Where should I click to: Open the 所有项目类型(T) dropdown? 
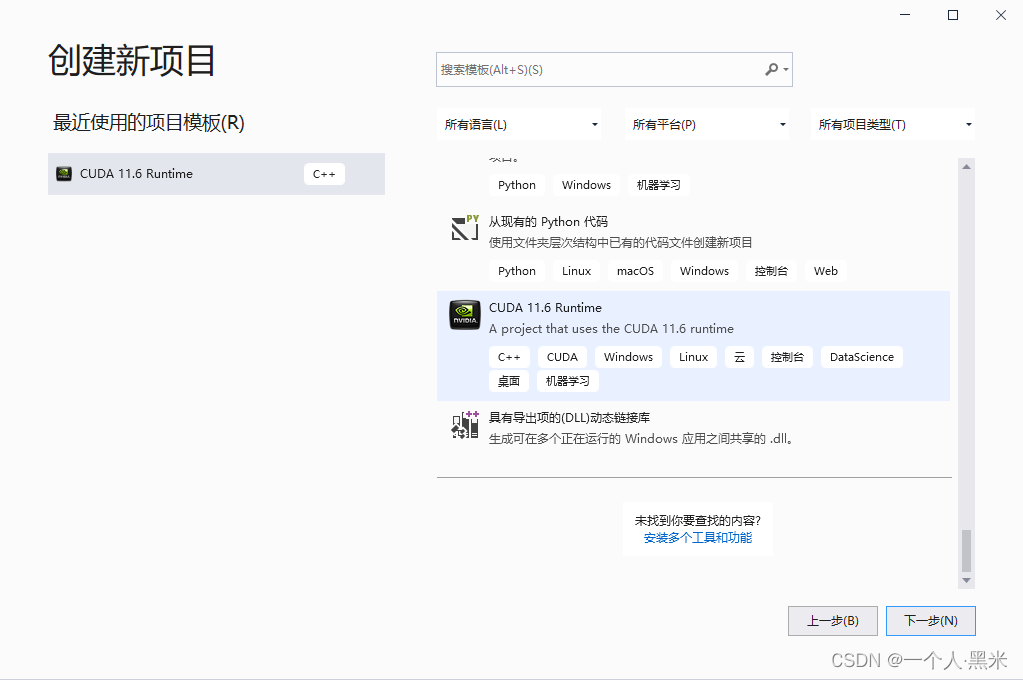pos(893,125)
